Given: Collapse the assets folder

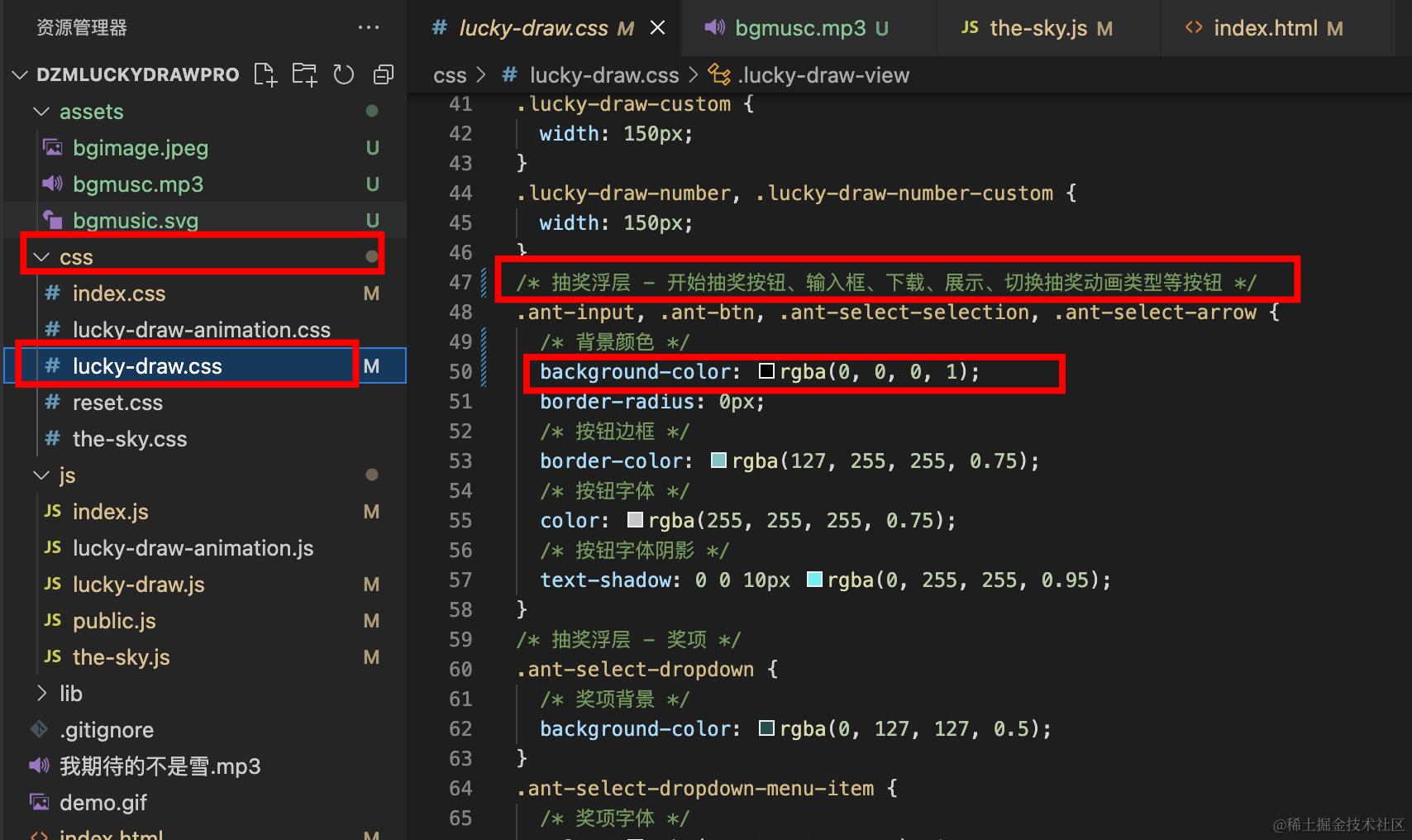Looking at the screenshot, I should coord(41,112).
